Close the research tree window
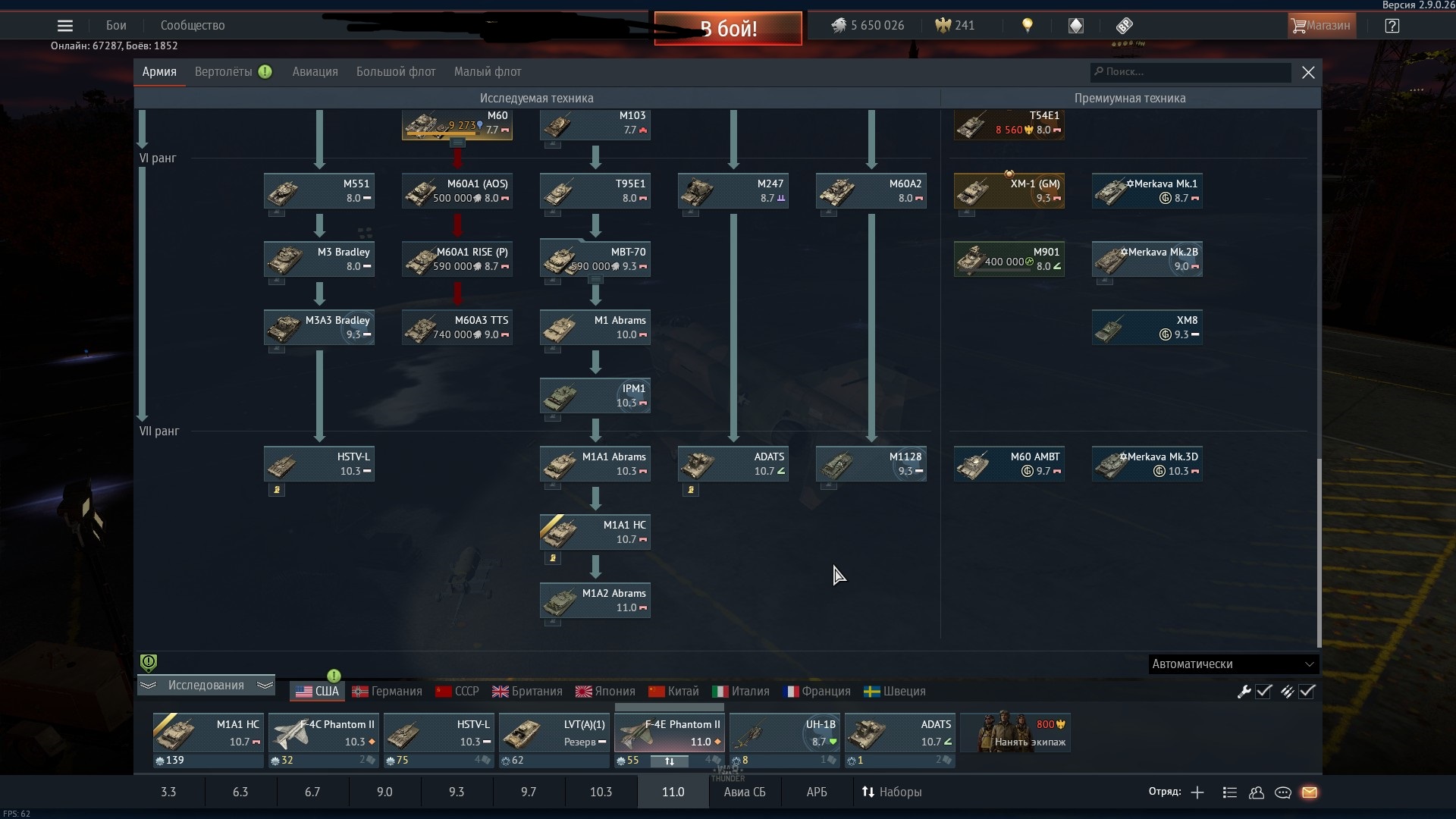 click(x=1308, y=72)
